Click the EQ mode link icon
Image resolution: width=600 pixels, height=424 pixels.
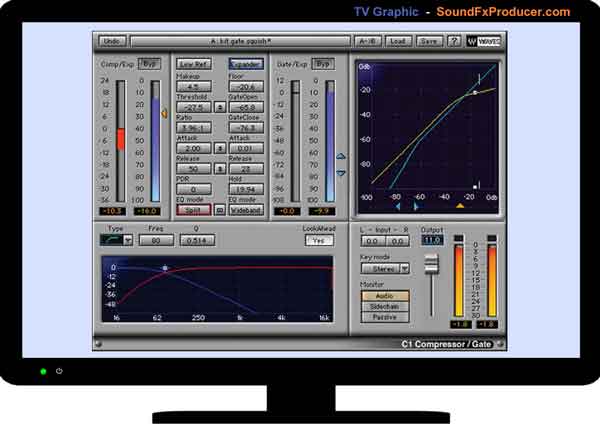[220, 210]
